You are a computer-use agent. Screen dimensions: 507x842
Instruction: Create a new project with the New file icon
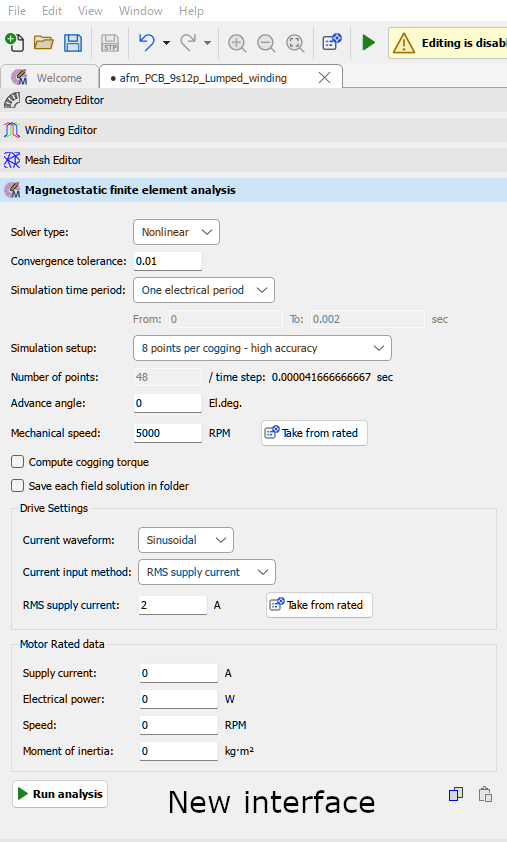(x=15, y=42)
